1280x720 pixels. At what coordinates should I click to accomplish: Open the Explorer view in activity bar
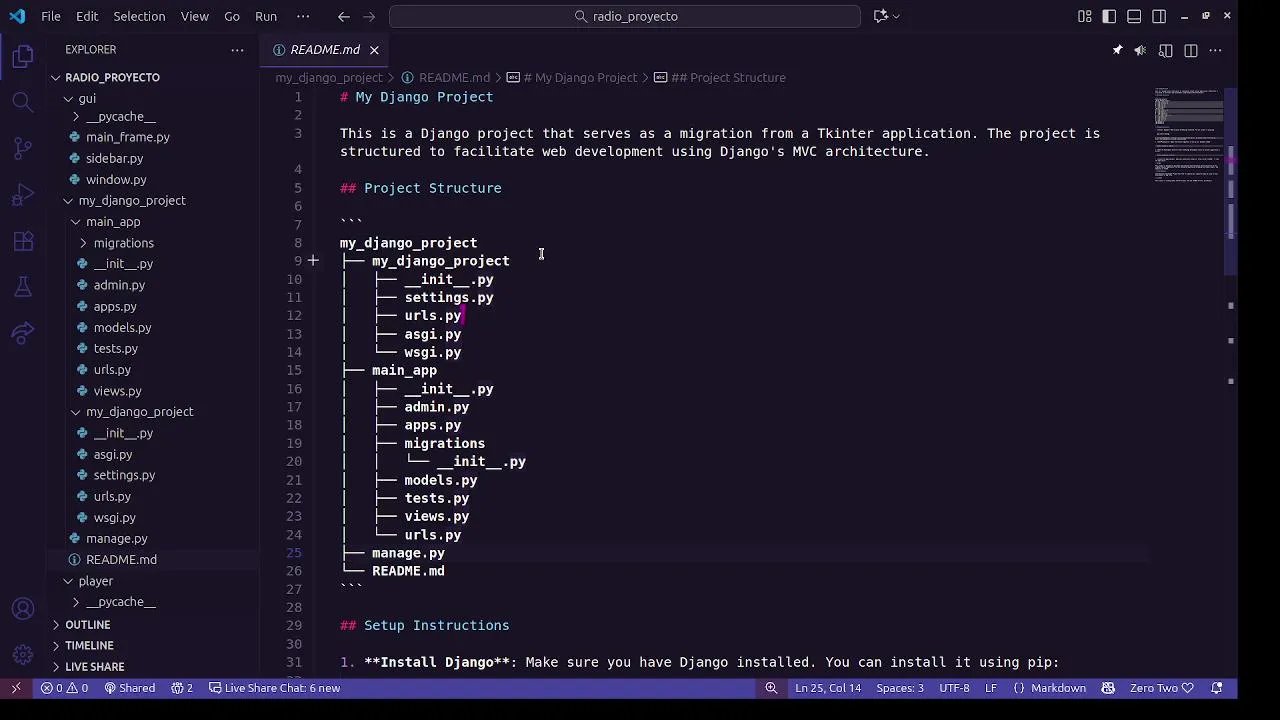(x=23, y=57)
